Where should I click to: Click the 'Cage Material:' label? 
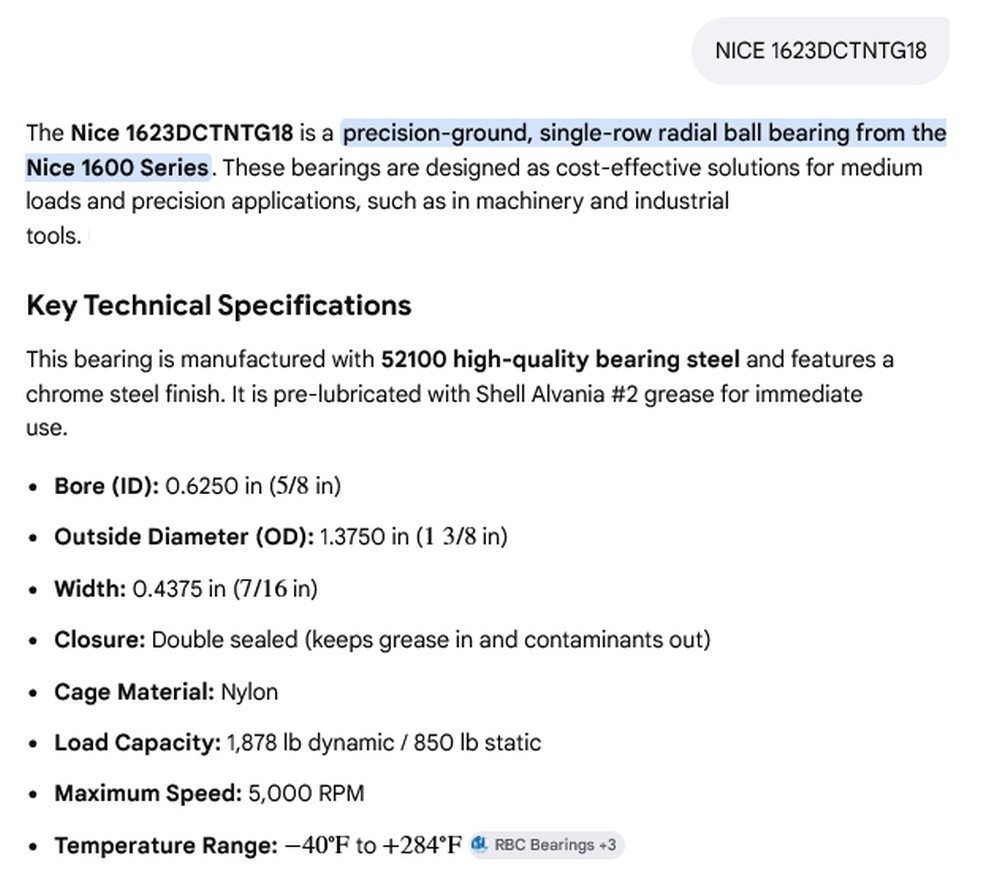coord(135,691)
